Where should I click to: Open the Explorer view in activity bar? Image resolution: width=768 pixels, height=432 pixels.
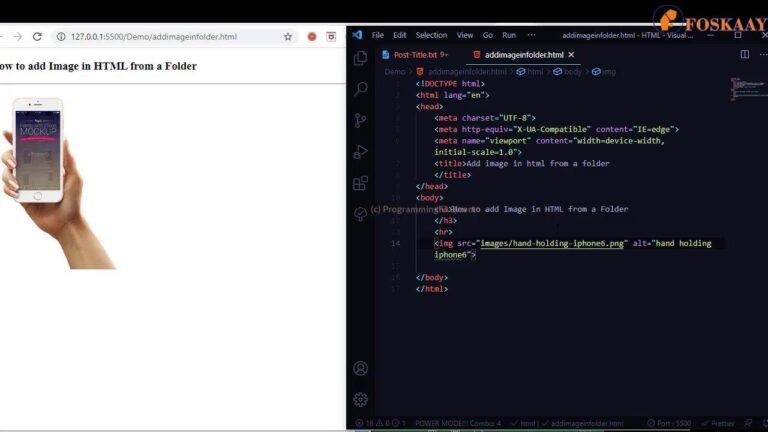click(360, 58)
